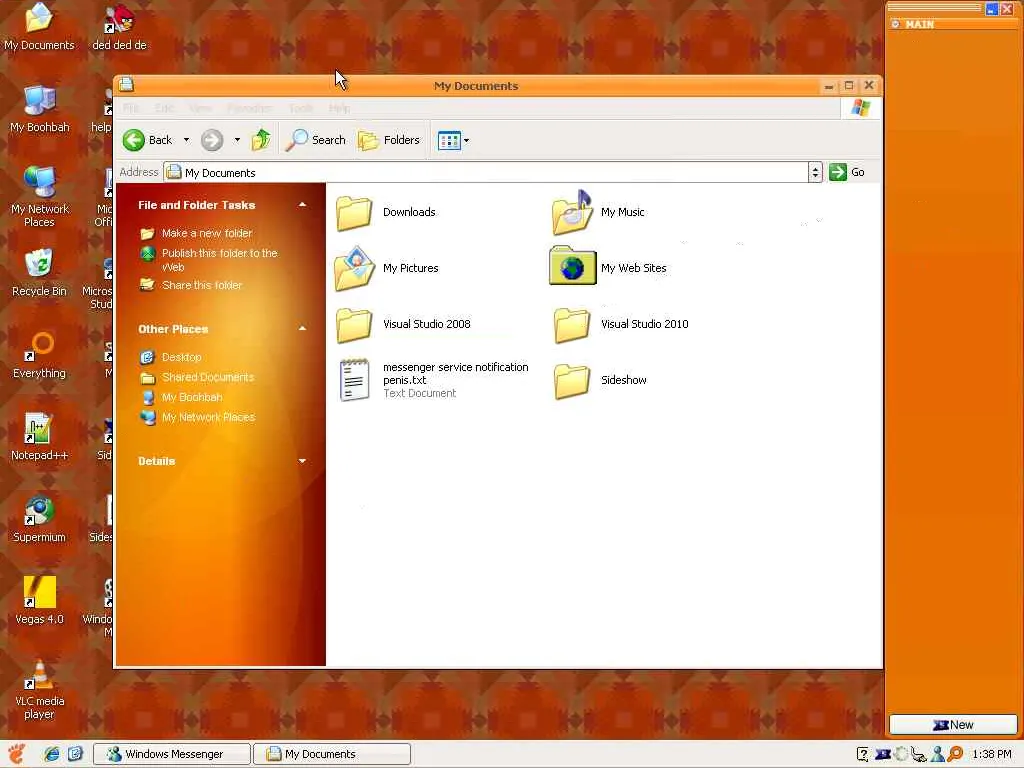Open the Back history dropdown arrow
The width and height of the screenshot is (1024, 768).
tap(186, 140)
